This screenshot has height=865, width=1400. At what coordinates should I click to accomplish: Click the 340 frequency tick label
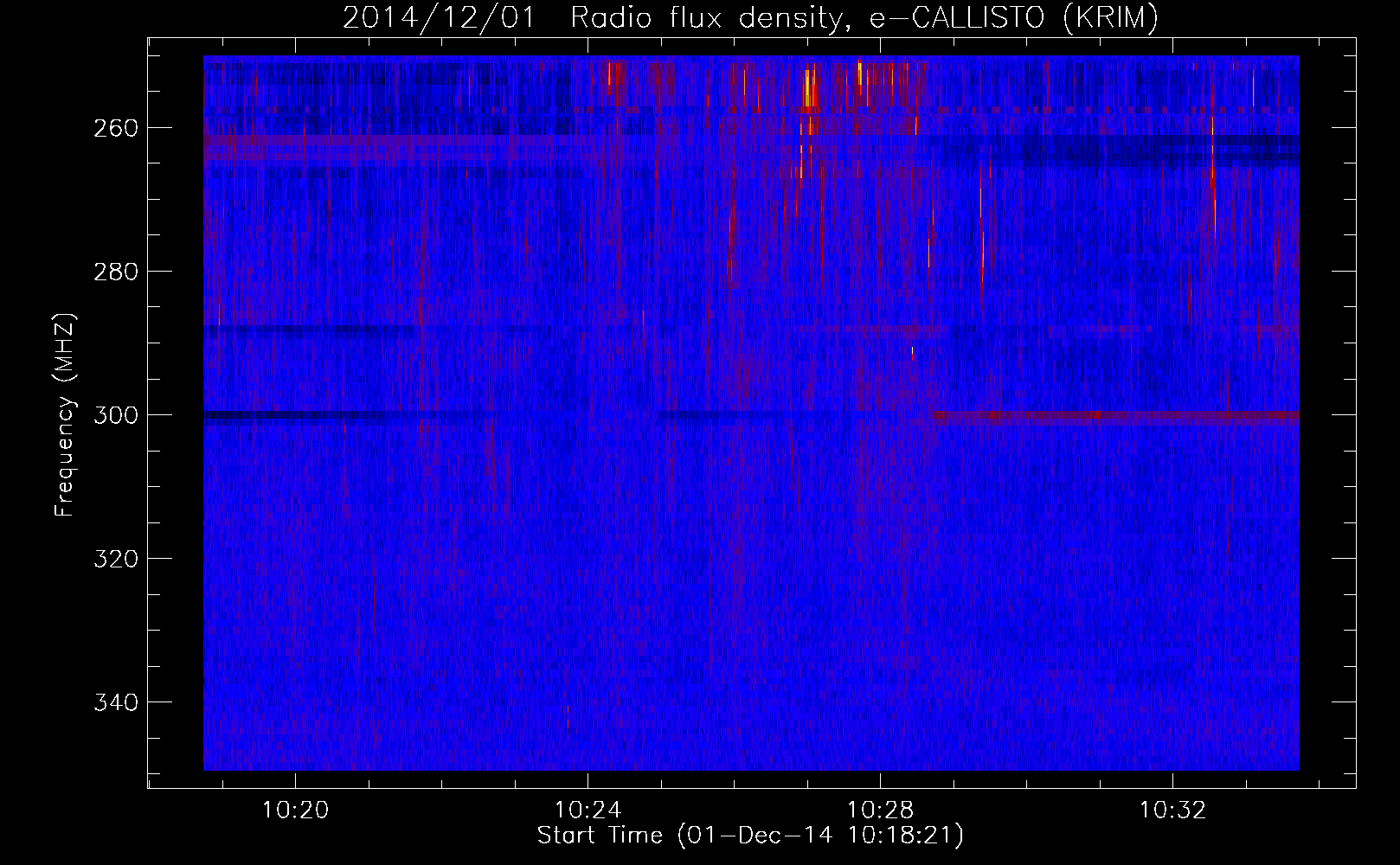pos(114,702)
